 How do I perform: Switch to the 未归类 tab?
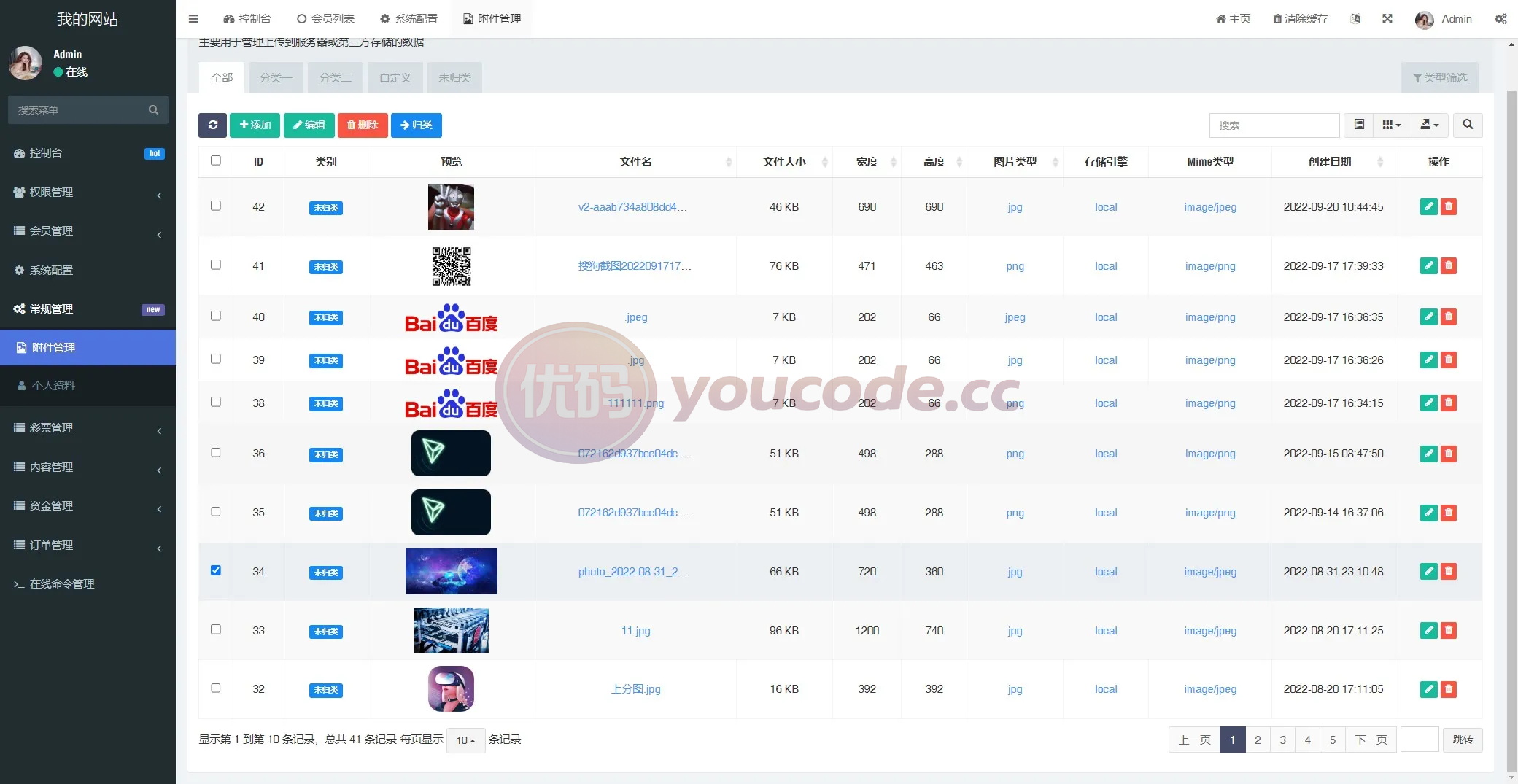point(454,78)
